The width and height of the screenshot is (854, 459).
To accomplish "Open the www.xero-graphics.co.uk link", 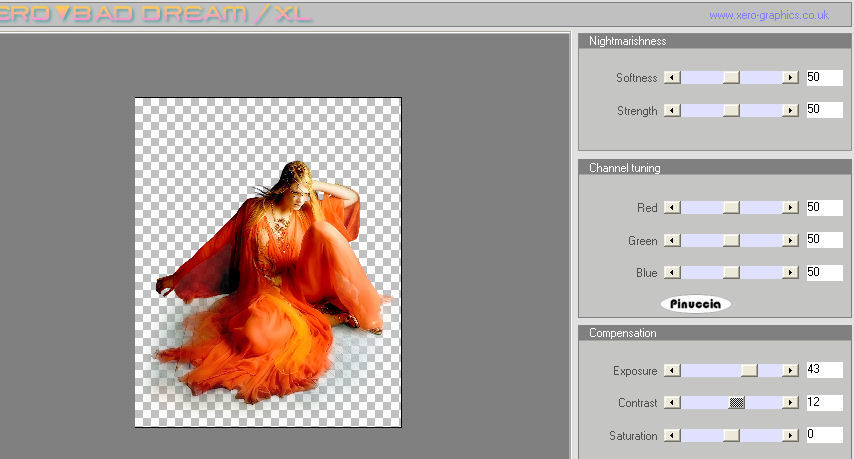I will pyautogui.click(x=769, y=15).
